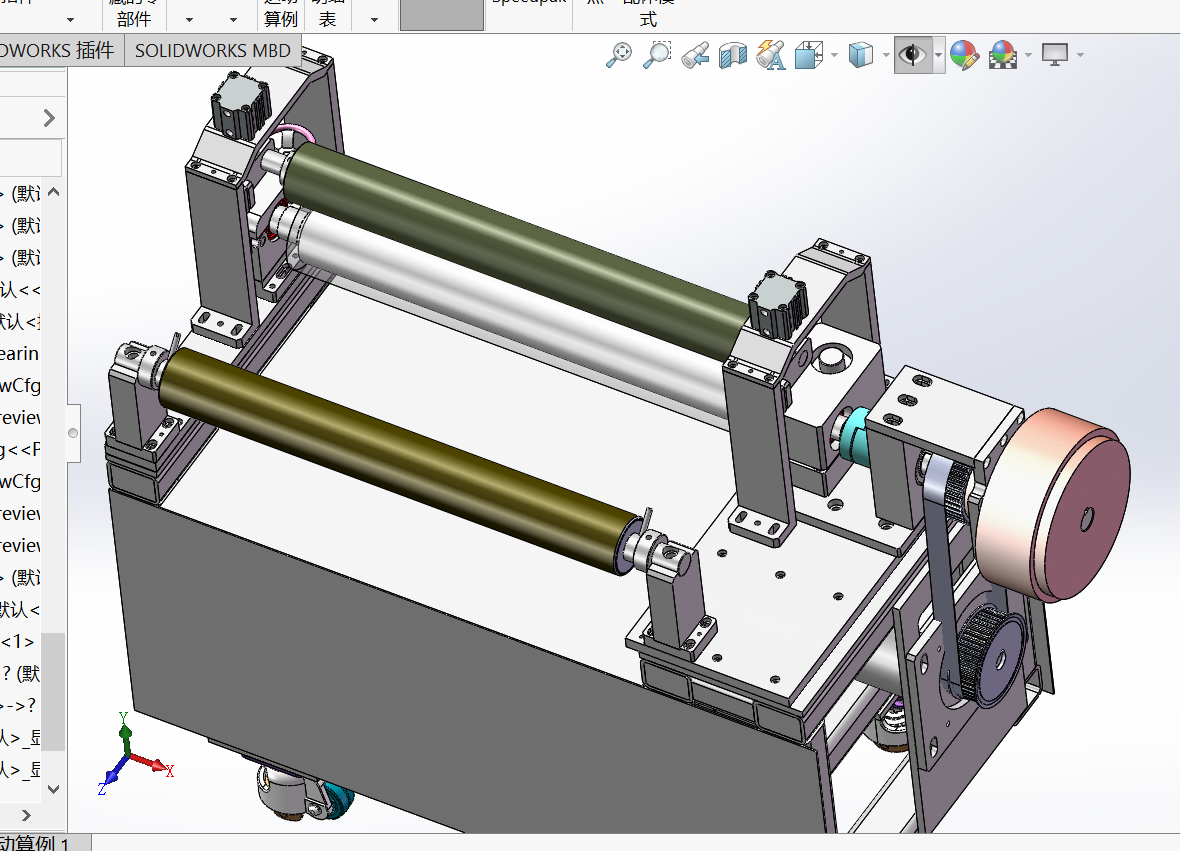Open the Hide/Show Items dropdown arrow
The height and width of the screenshot is (851, 1180).
(938, 55)
